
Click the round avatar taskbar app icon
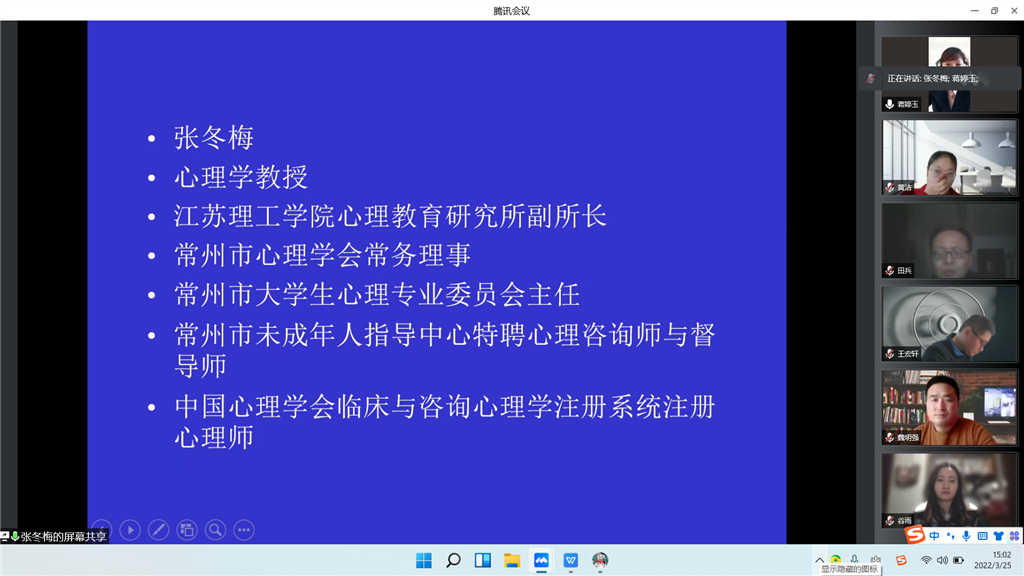point(600,560)
